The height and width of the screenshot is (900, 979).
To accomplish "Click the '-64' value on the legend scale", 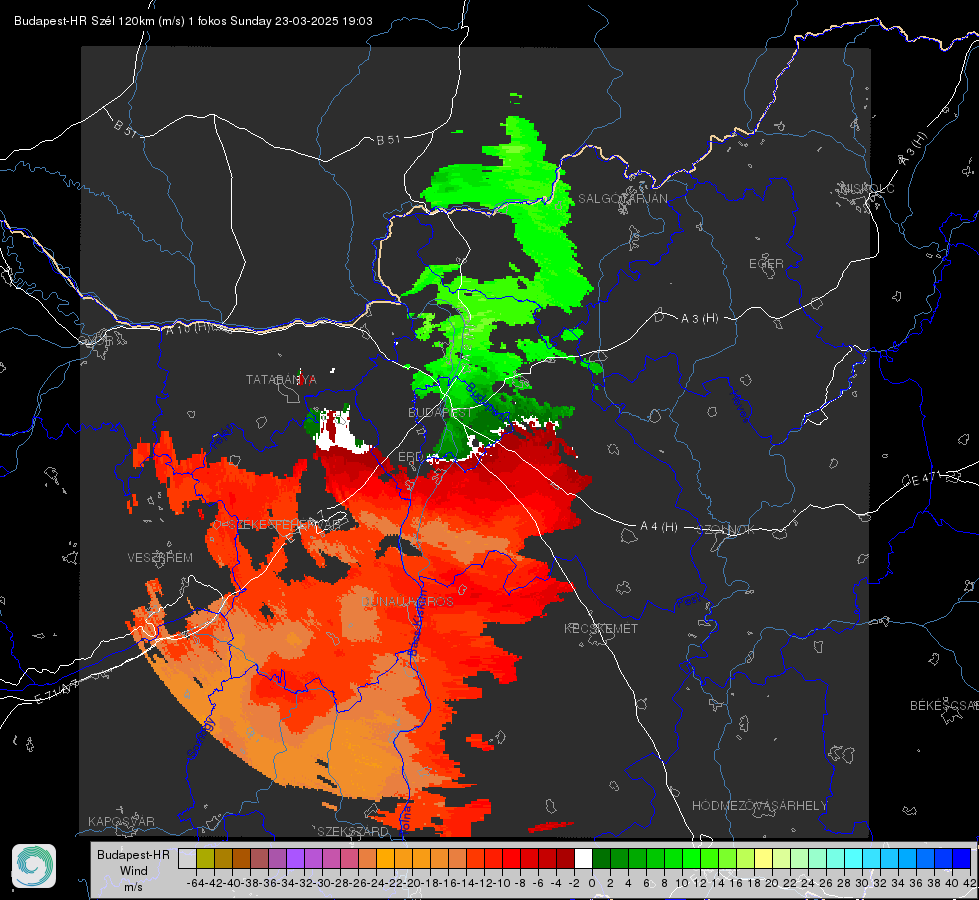I will [196, 883].
